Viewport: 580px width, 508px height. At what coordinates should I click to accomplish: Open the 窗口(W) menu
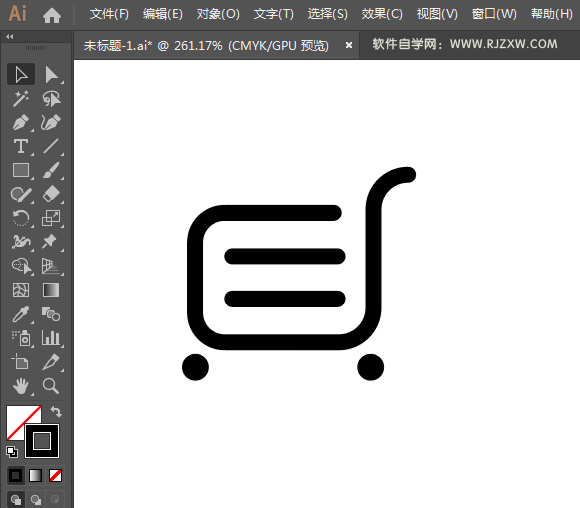pyautogui.click(x=494, y=14)
